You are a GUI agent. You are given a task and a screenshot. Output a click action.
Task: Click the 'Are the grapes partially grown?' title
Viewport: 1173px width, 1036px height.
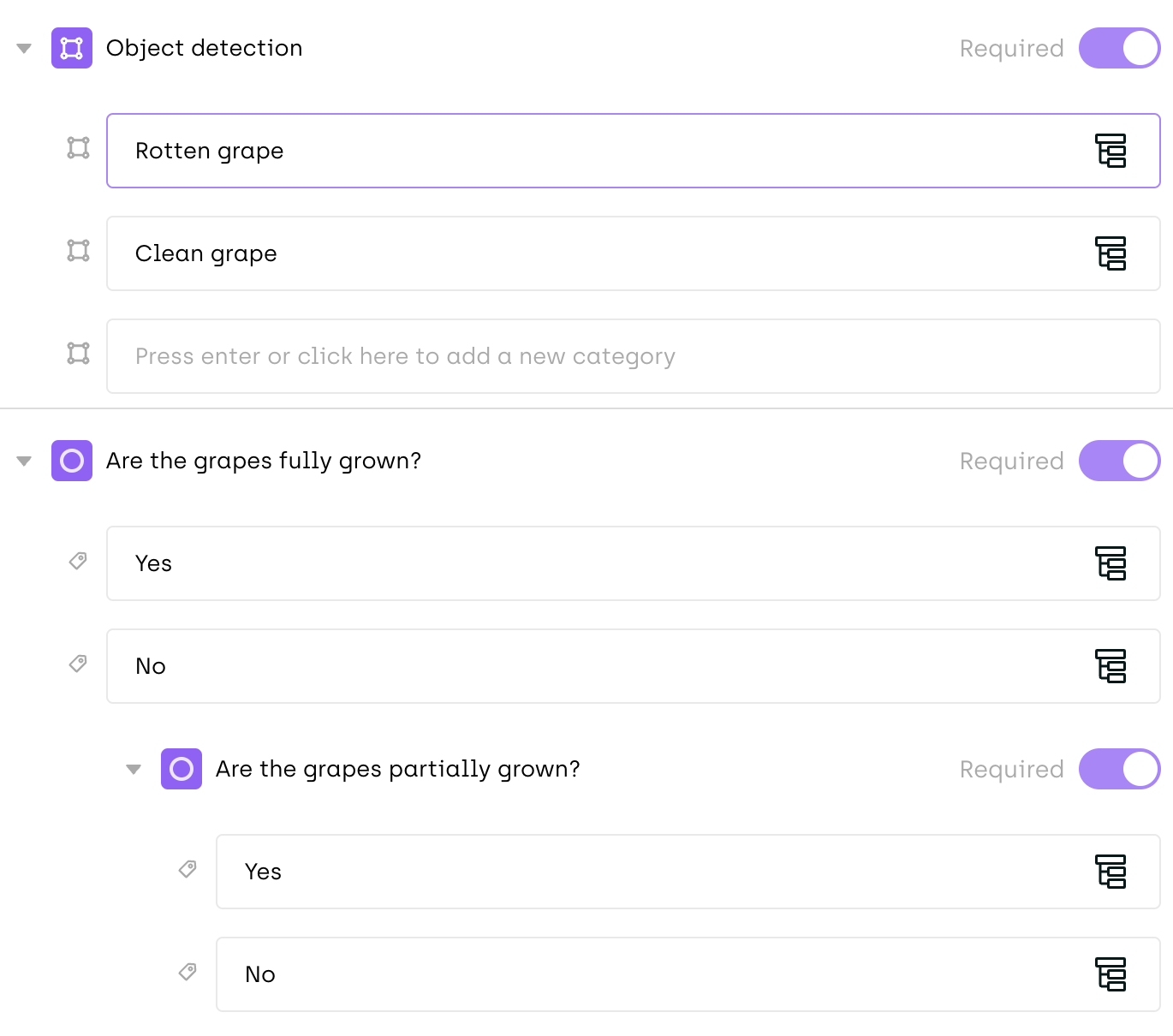398,769
